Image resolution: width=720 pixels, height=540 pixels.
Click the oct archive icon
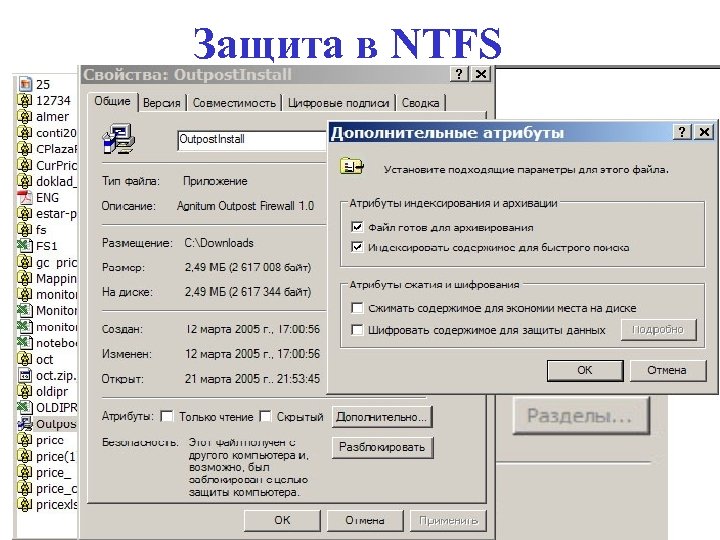[24, 359]
